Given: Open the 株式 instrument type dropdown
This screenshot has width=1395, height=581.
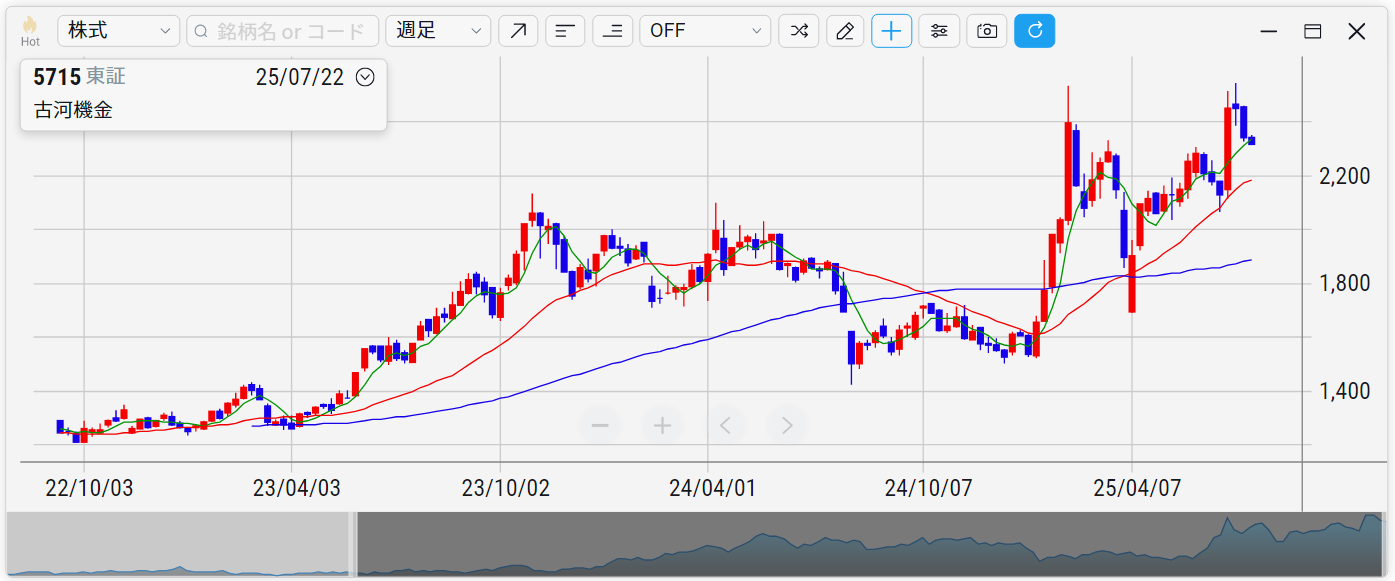Looking at the screenshot, I should click(x=119, y=31).
